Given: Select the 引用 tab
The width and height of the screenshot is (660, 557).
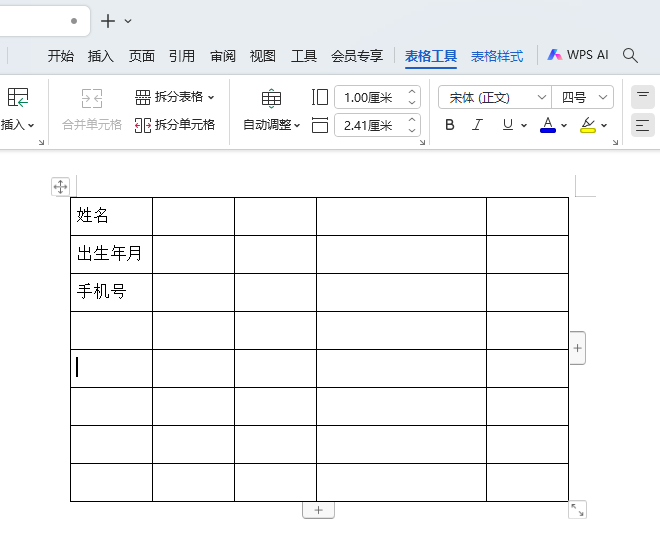Looking at the screenshot, I should (182, 56).
